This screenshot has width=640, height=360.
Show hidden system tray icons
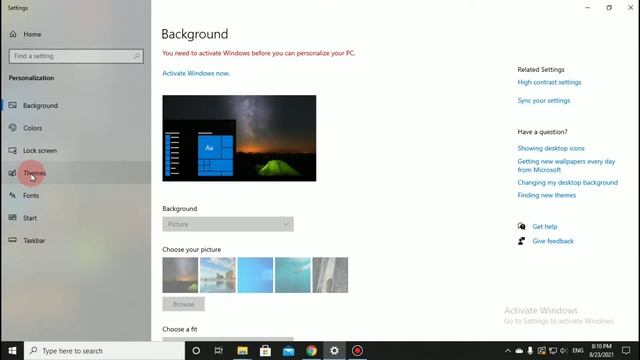point(508,351)
